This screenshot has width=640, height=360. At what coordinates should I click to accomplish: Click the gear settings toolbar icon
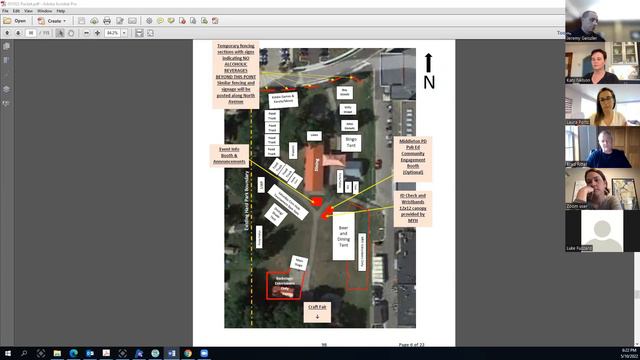point(149,21)
